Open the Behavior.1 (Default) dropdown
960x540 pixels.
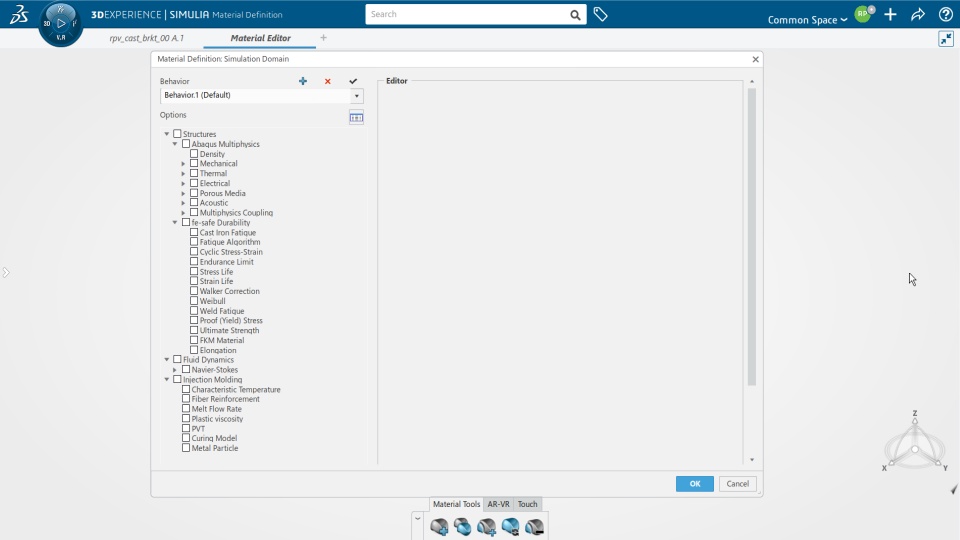[x=356, y=96]
